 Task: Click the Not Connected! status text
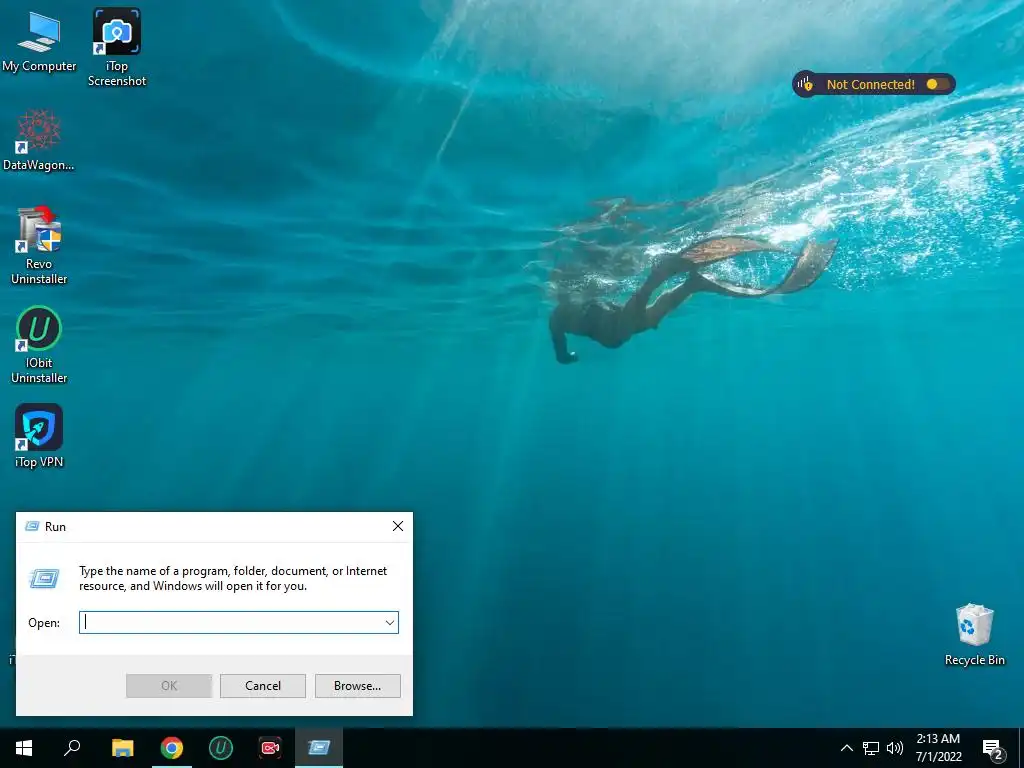point(871,84)
